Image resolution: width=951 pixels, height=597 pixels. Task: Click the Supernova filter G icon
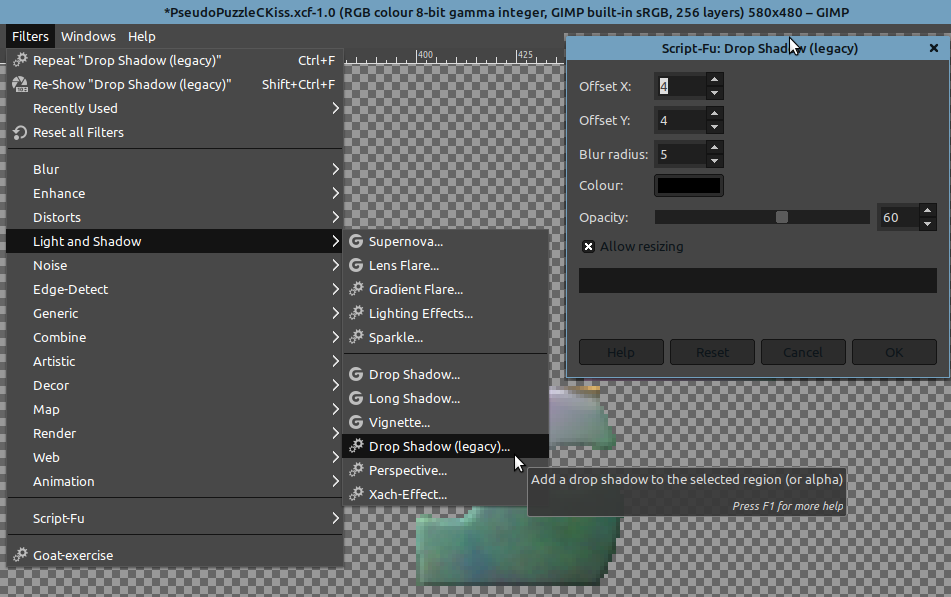click(355, 241)
